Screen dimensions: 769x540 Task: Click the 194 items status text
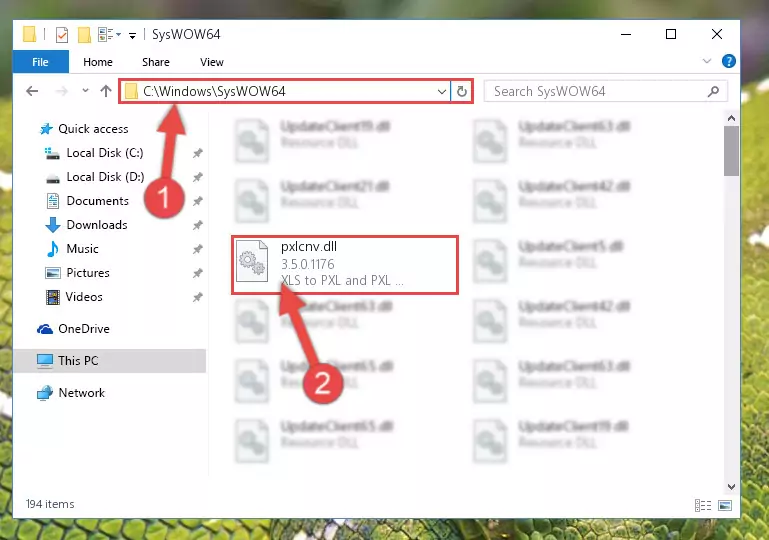[50, 504]
